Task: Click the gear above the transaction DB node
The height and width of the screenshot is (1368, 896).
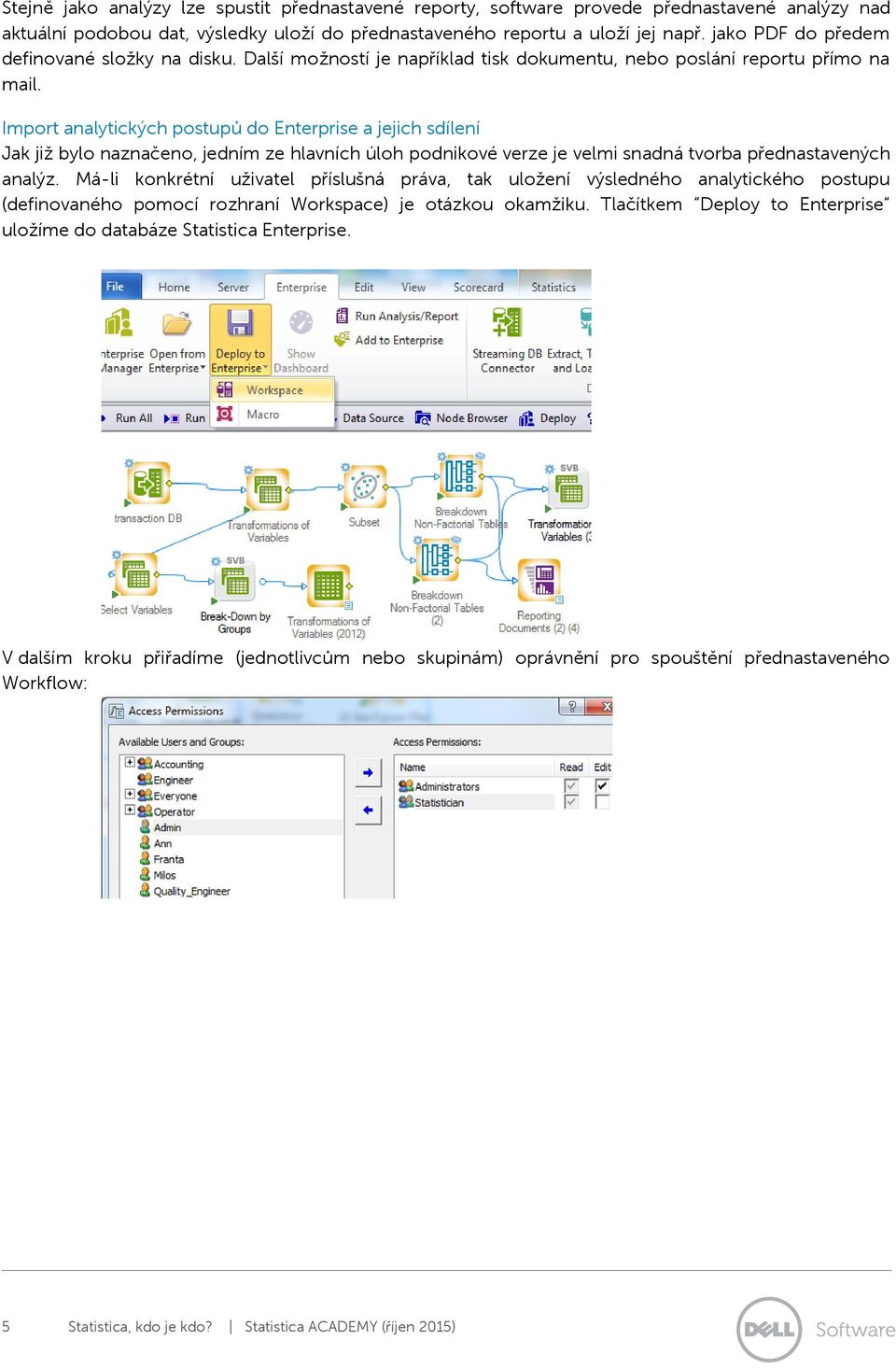Action: [x=129, y=463]
